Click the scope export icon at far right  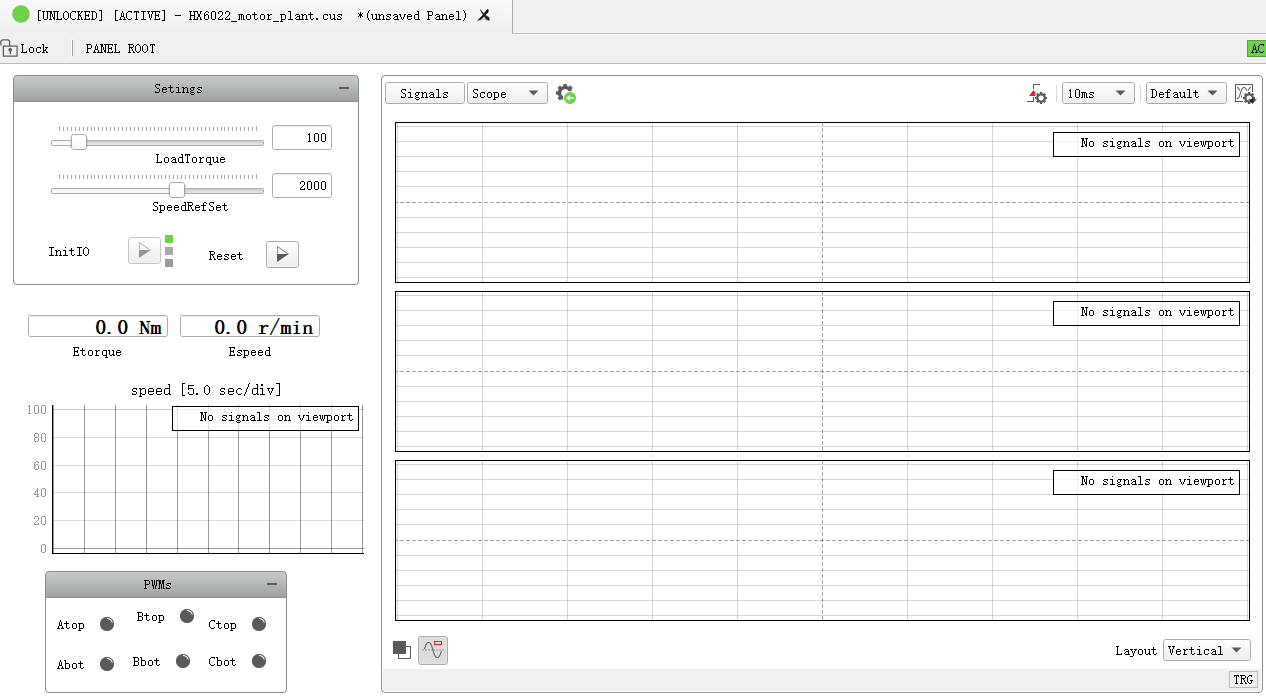coord(1245,94)
